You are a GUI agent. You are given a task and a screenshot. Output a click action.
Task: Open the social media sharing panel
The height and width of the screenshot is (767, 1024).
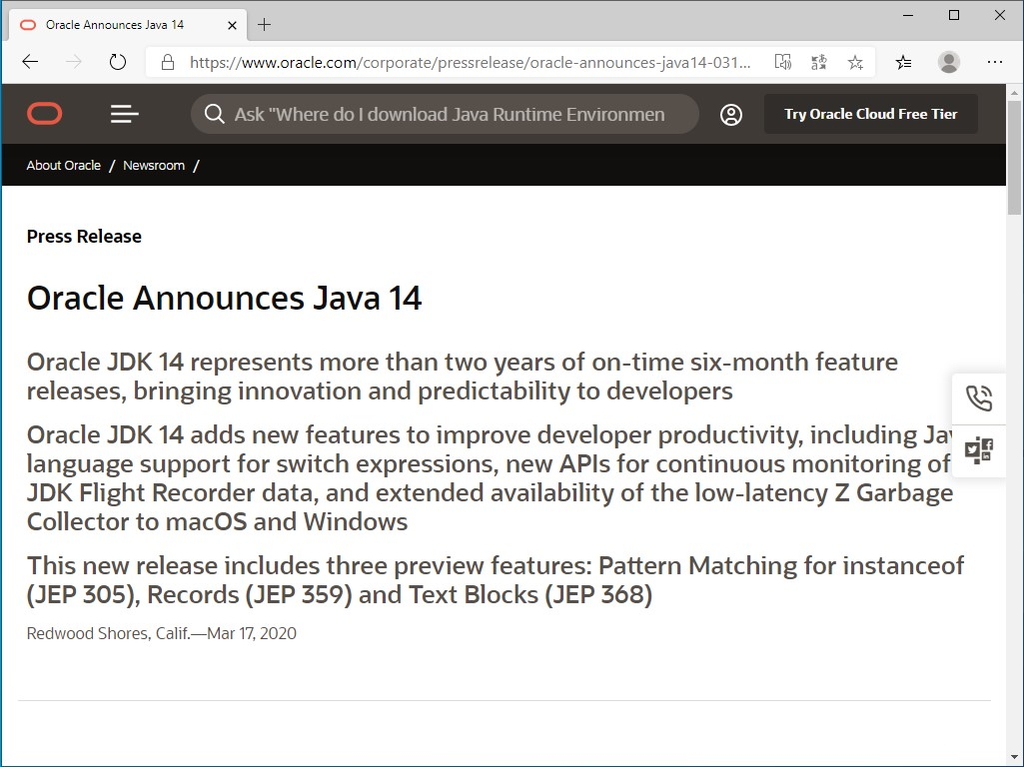[x=979, y=449]
